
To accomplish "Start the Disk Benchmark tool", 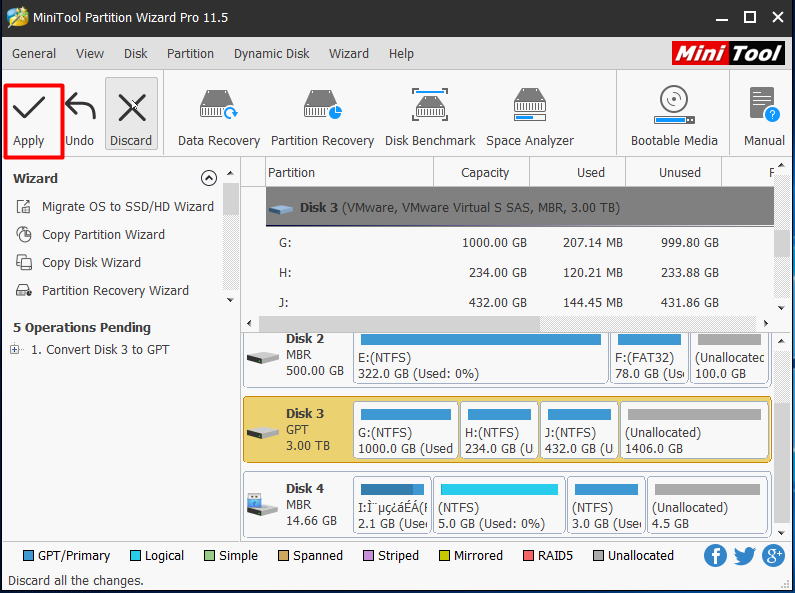I will [x=430, y=118].
